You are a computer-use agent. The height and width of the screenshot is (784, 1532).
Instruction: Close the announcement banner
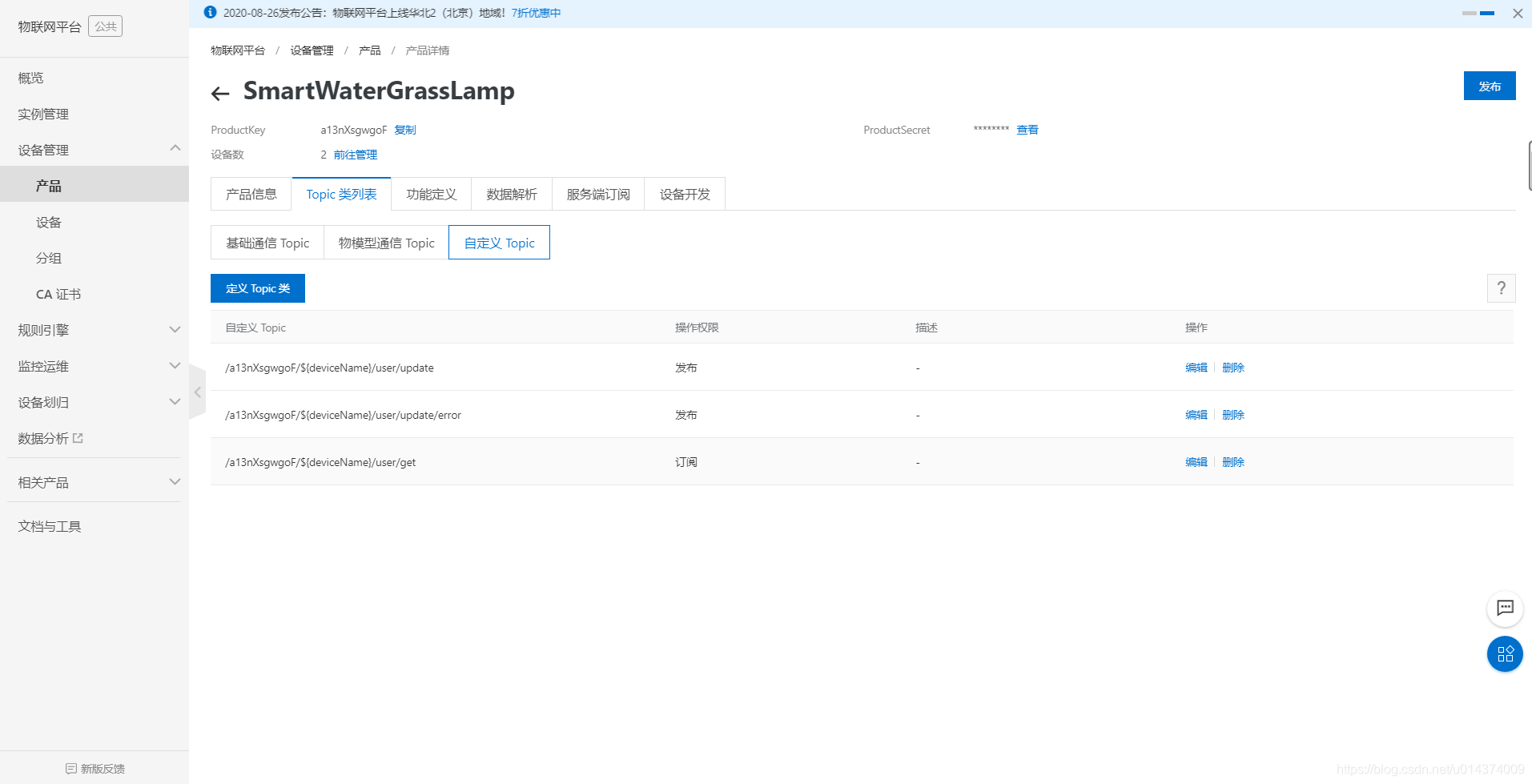pos(1517,14)
